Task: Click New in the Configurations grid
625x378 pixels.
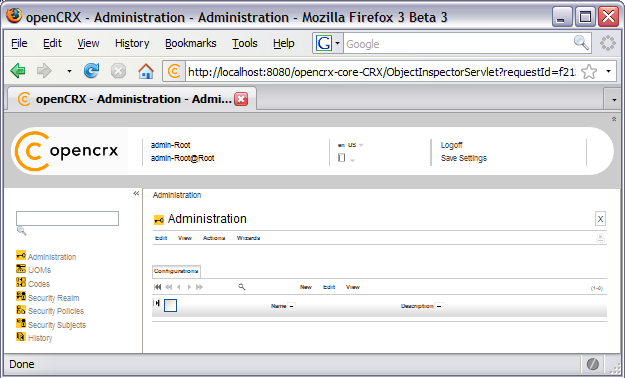Action: (x=306, y=287)
